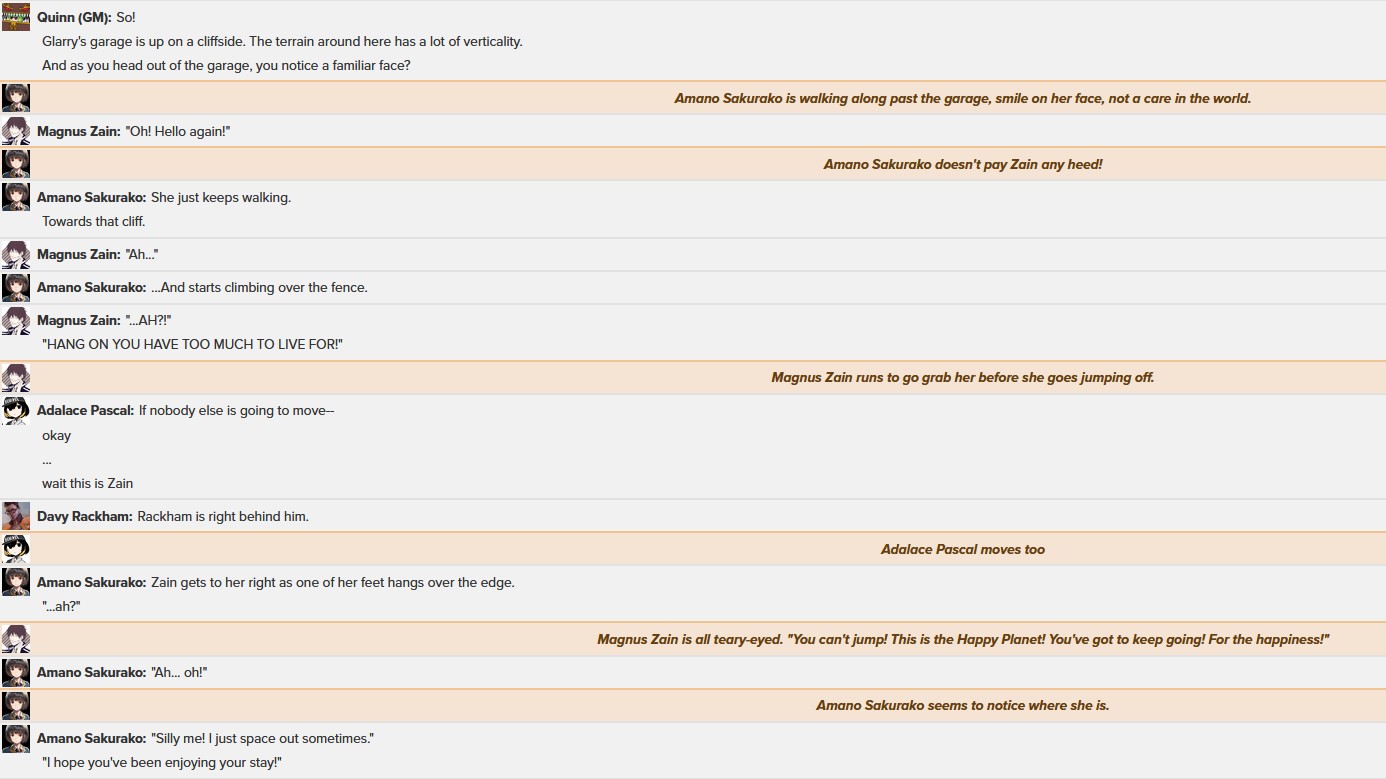
Task: Click 'Adalace Pascal:' speaker name
Action: [86, 410]
